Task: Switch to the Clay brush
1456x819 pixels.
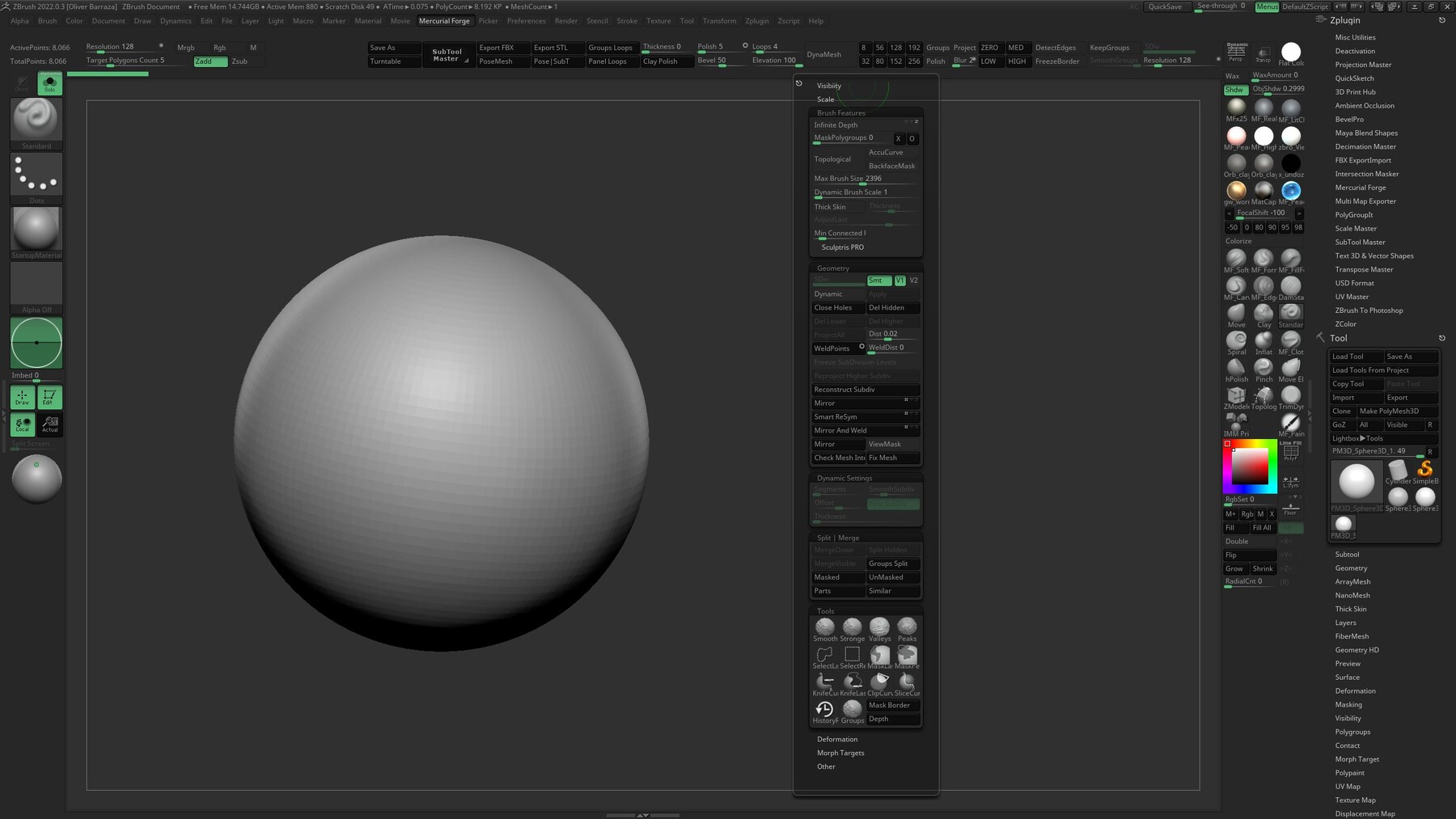Action: pyautogui.click(x=1263, y=315)
